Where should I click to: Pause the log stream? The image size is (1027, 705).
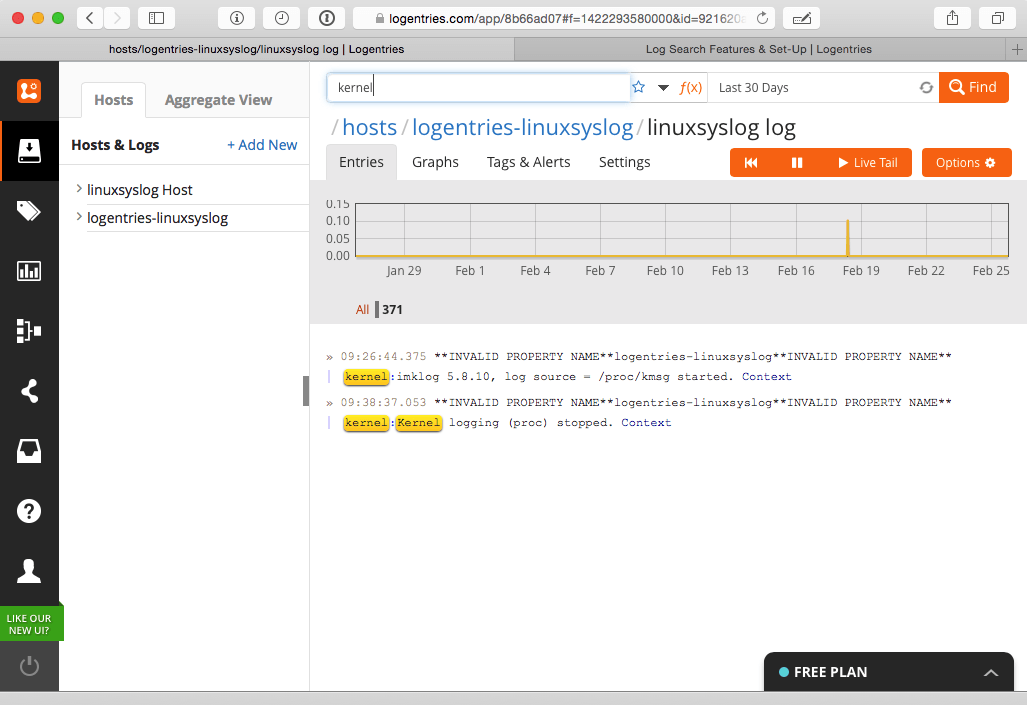(x=796, y=162)
